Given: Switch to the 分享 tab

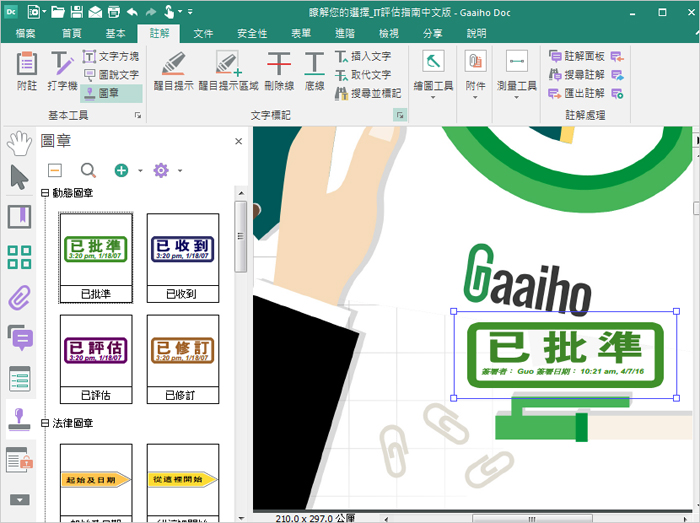Looking at the screenshot, I should [x=432, y=33].
